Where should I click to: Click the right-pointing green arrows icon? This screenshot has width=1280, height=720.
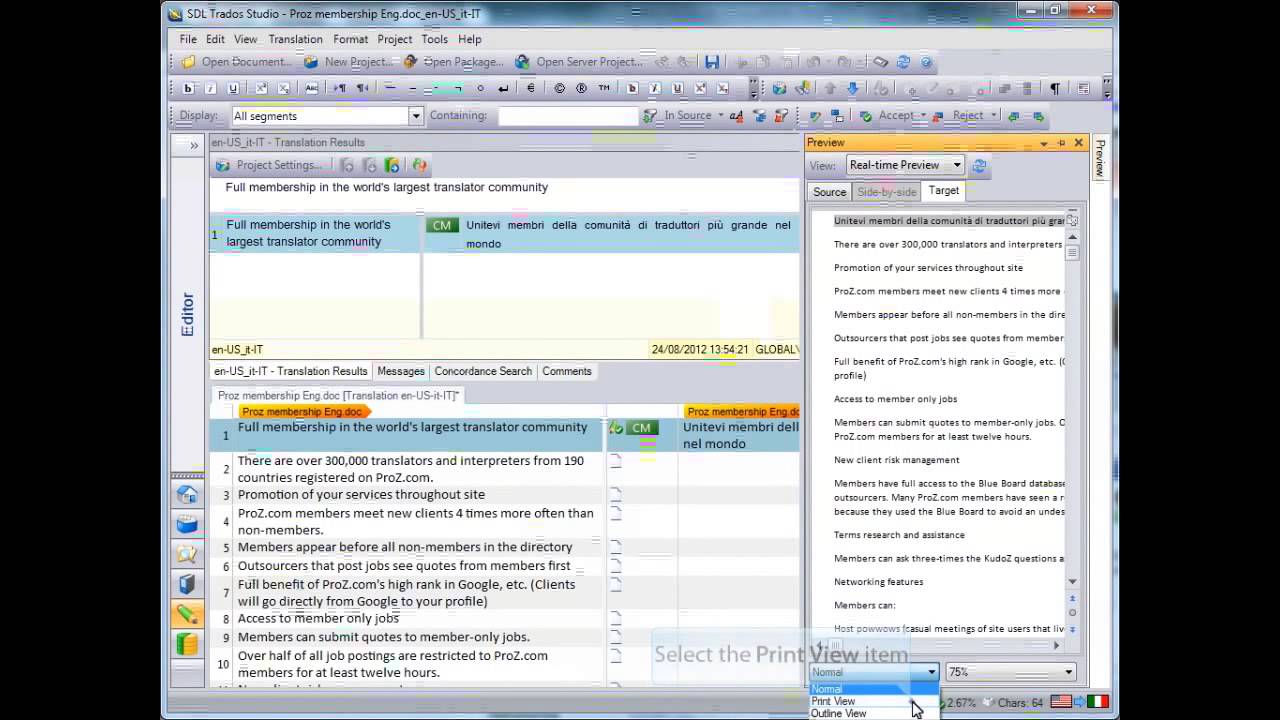click(1037, 116)
